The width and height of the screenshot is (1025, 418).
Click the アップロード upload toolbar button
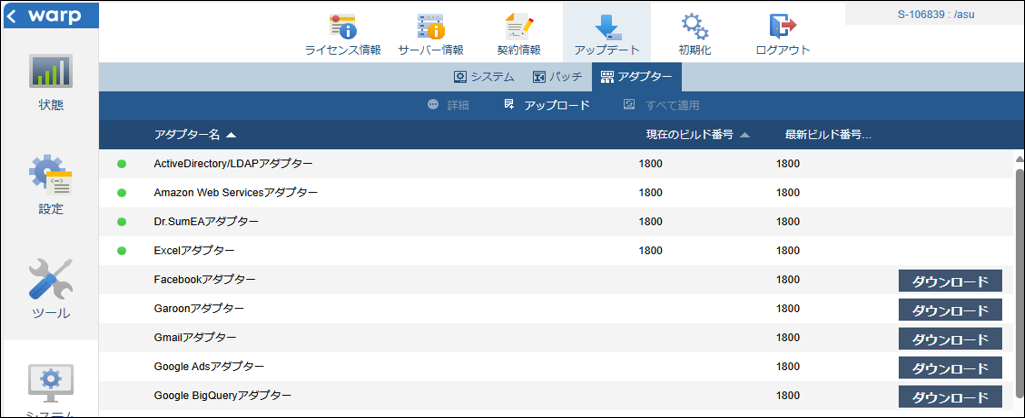tap(547, 105)
